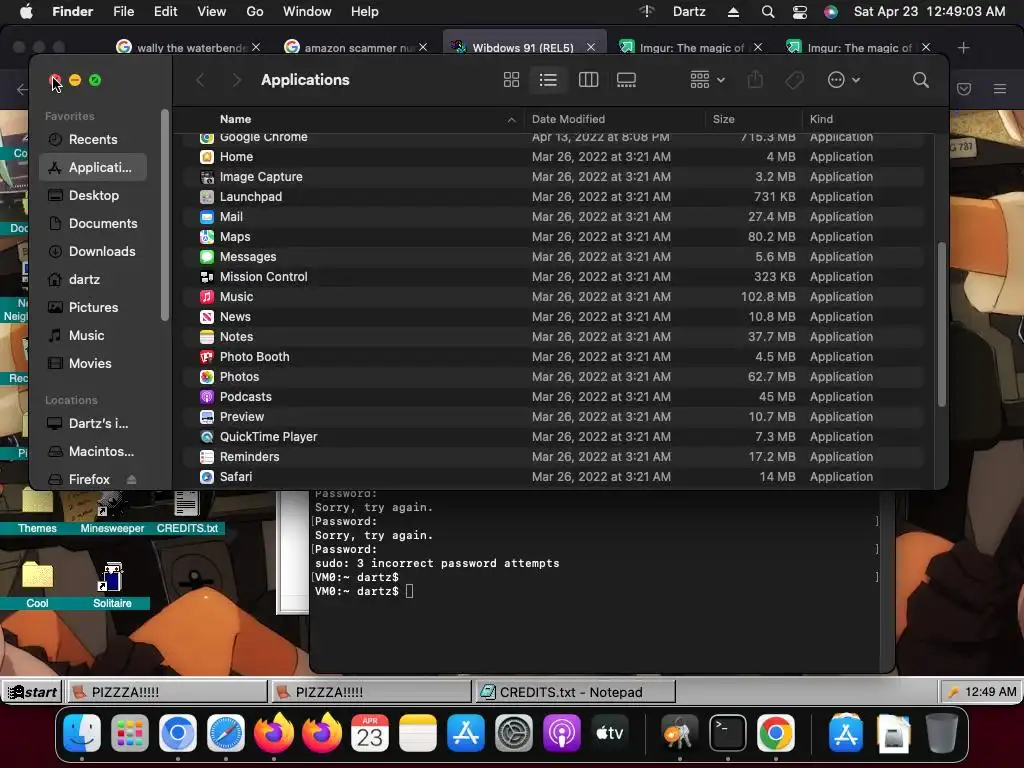This screenshot has width=1024, height=768.
Task: Open the File menu
Action: tap(123, 12)
